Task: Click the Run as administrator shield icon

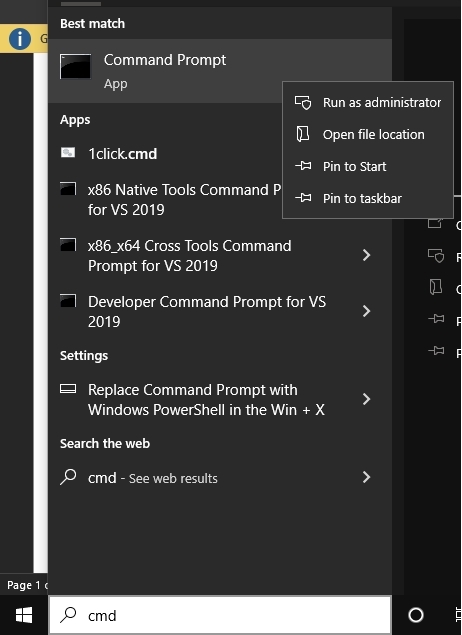Action: click(x=303, y=102)
